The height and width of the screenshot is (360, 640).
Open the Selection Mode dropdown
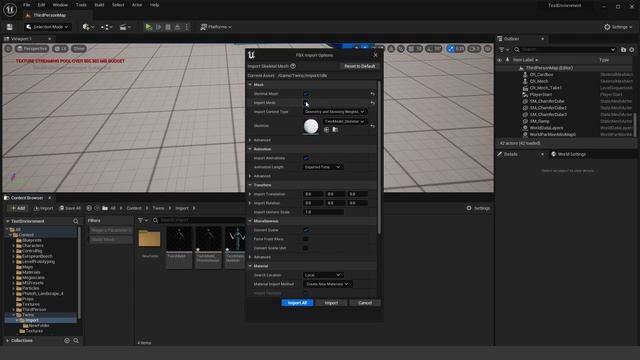point(47,27)
